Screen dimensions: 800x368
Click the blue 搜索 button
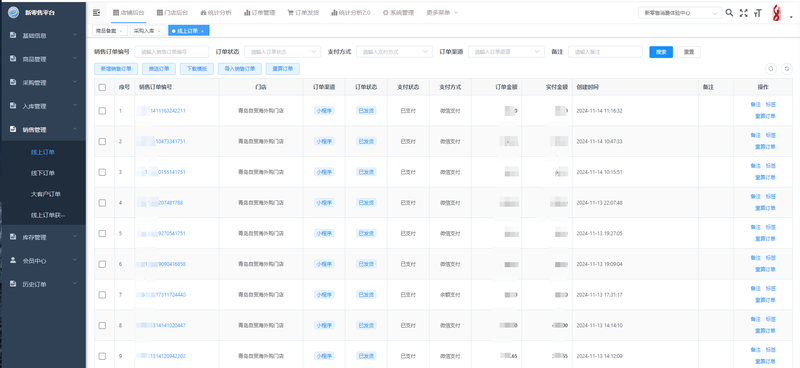[x=661, y=52]
